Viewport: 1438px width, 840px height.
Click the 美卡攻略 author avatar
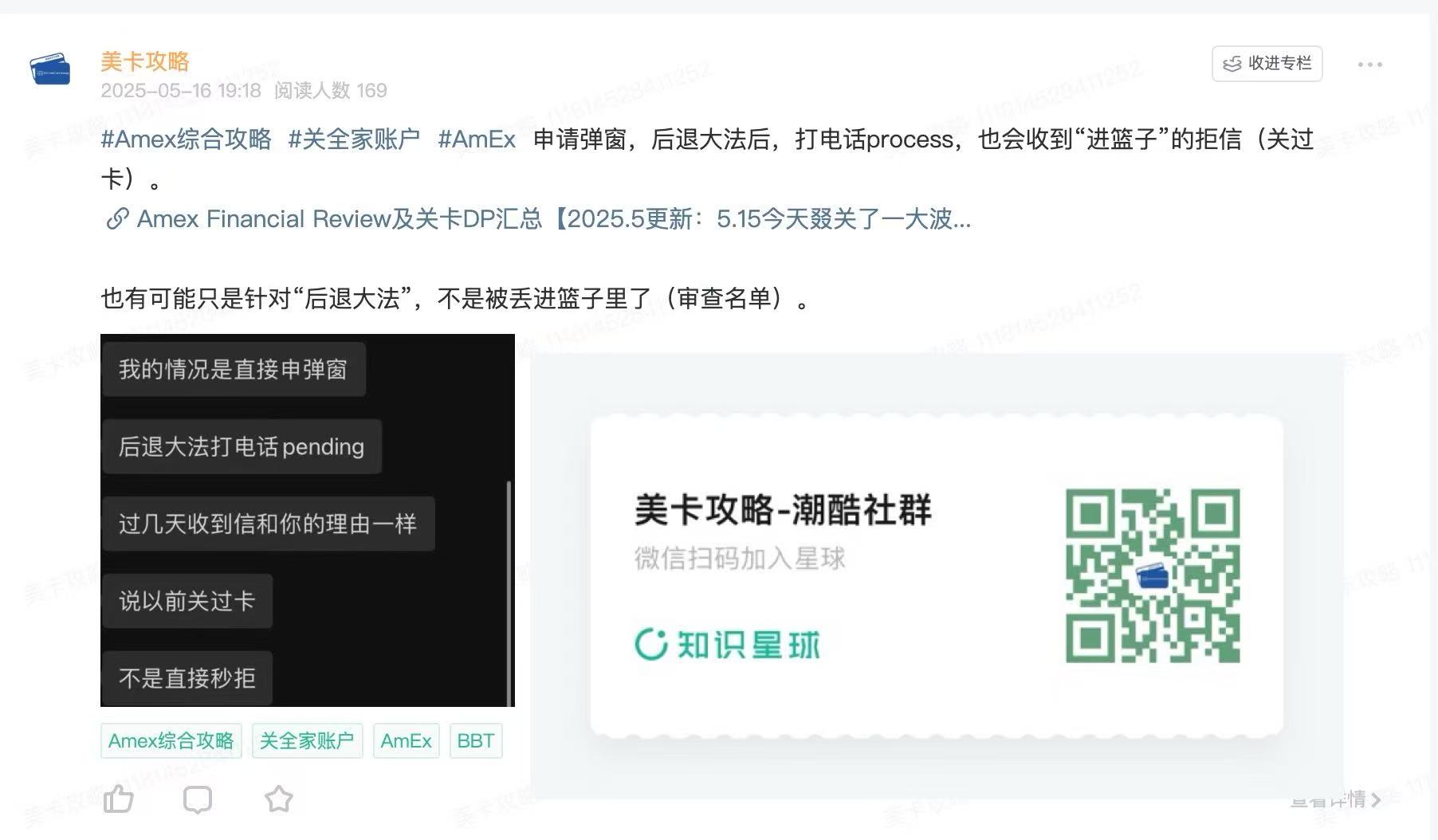49,69
